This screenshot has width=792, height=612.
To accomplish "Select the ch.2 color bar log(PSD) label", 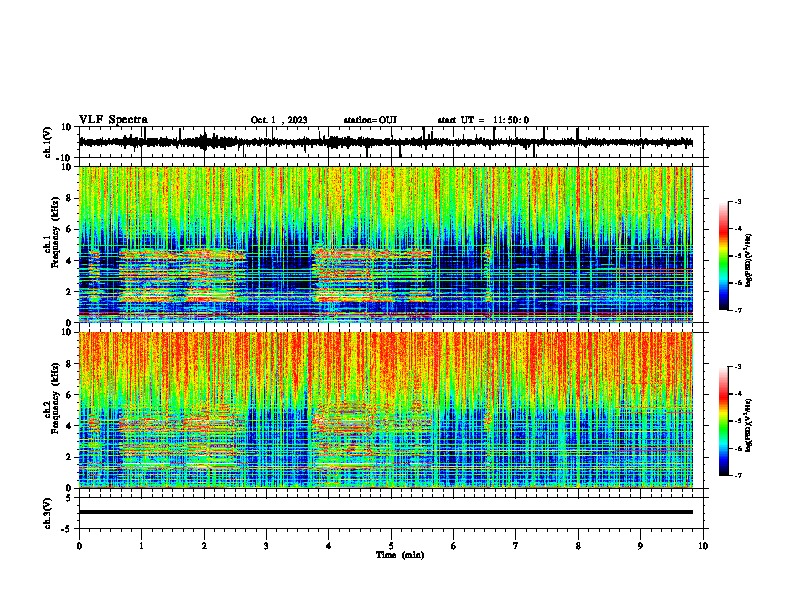I will coord(748,425).
